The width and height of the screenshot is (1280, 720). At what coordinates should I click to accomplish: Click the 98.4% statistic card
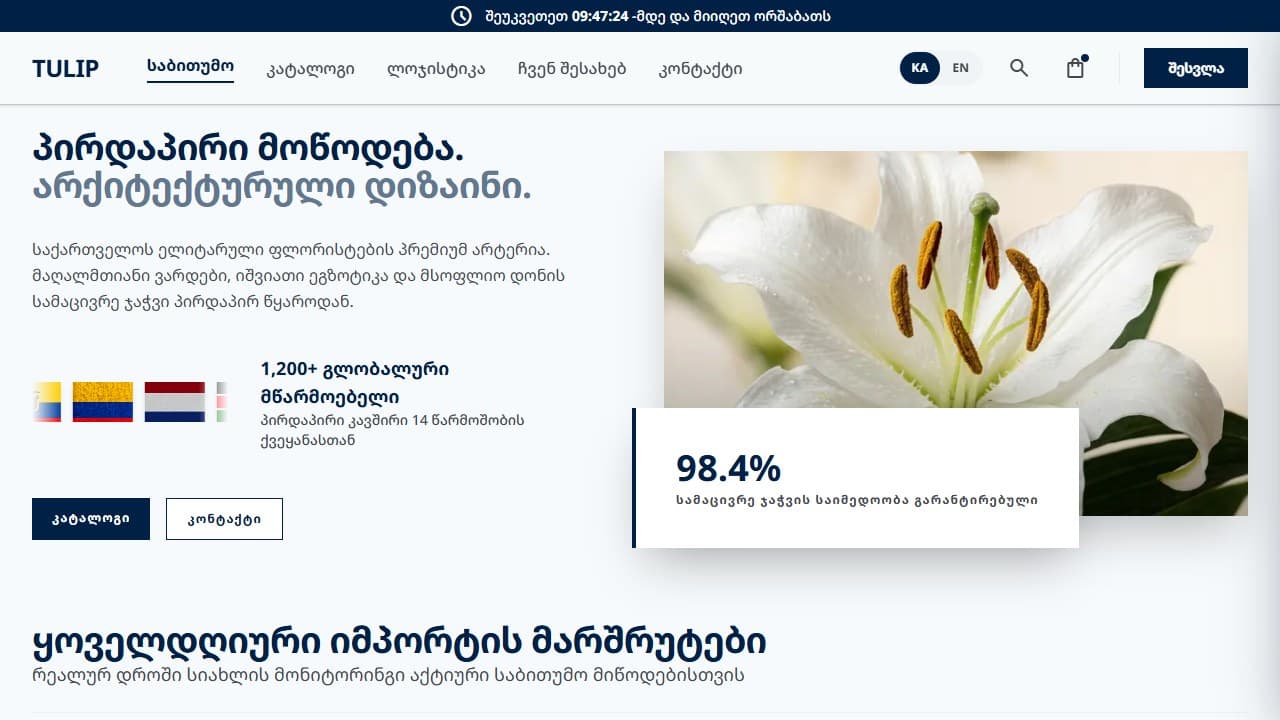click(x=856, y=478)
